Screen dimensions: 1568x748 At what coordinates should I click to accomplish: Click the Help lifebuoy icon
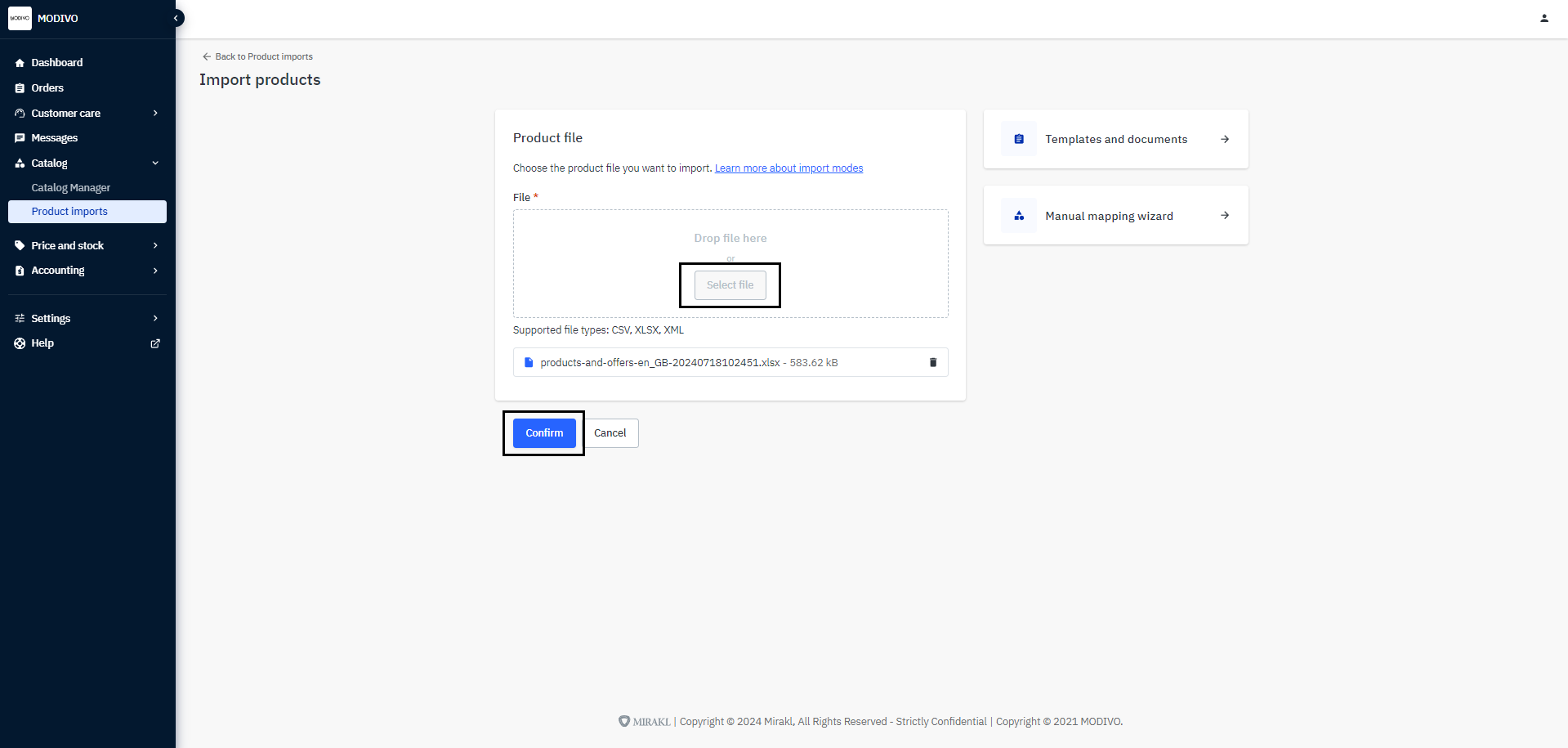coord(20,343)
